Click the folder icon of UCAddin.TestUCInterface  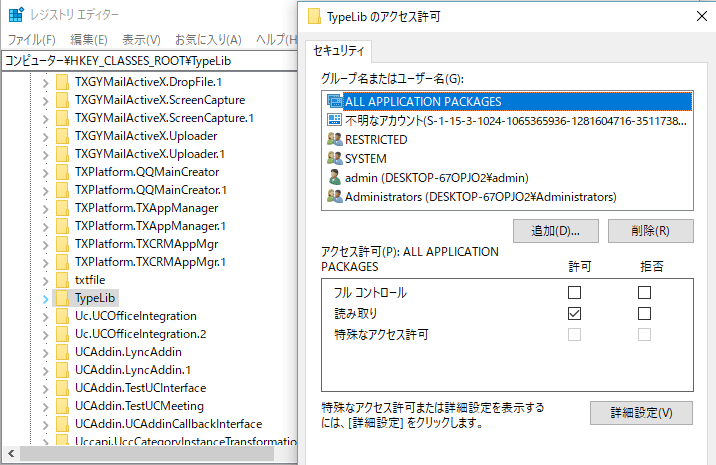tap(63, 388)
